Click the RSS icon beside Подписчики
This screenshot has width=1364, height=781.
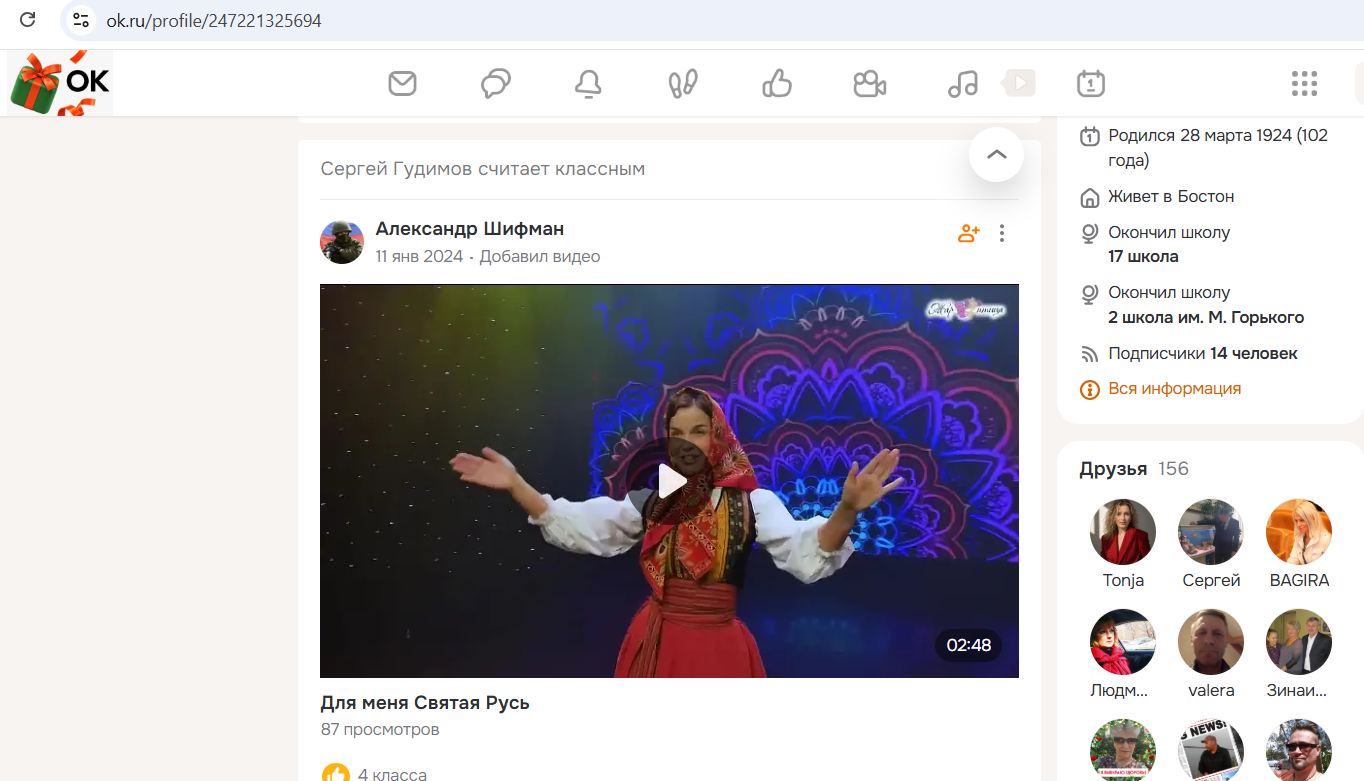(1090, 354)
